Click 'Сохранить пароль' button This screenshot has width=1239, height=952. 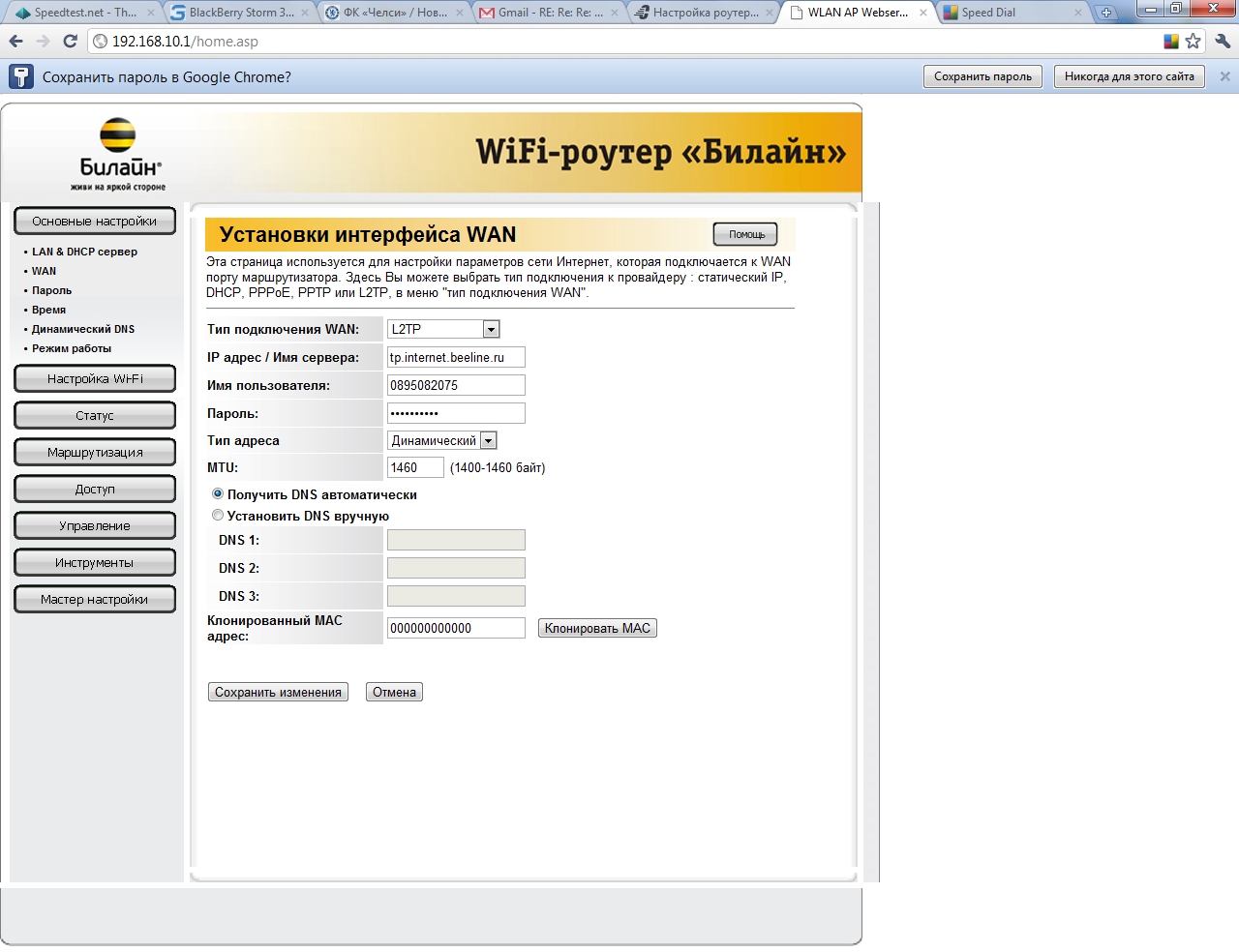(x=982, y=76)
